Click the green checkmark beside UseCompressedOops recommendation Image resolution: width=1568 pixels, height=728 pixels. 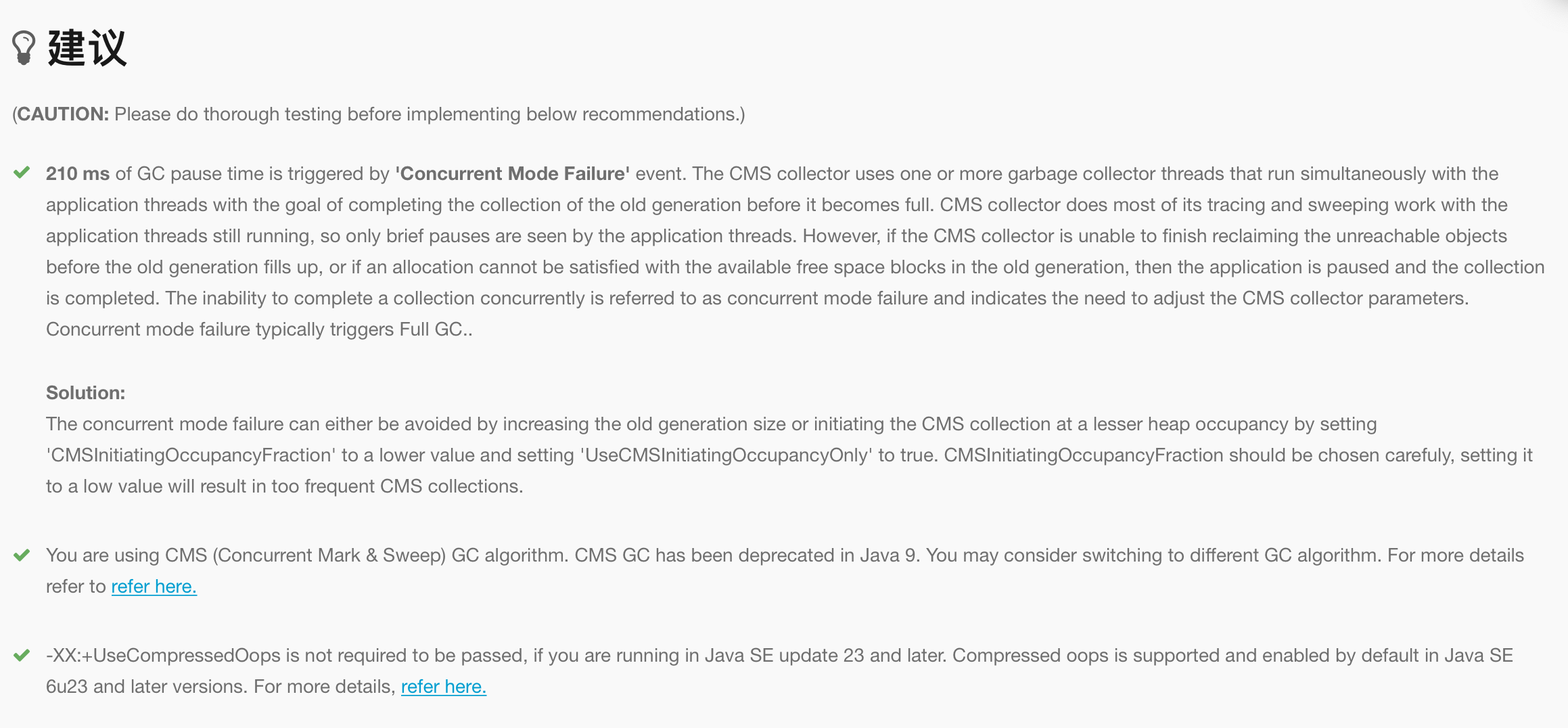coord(22,656)
